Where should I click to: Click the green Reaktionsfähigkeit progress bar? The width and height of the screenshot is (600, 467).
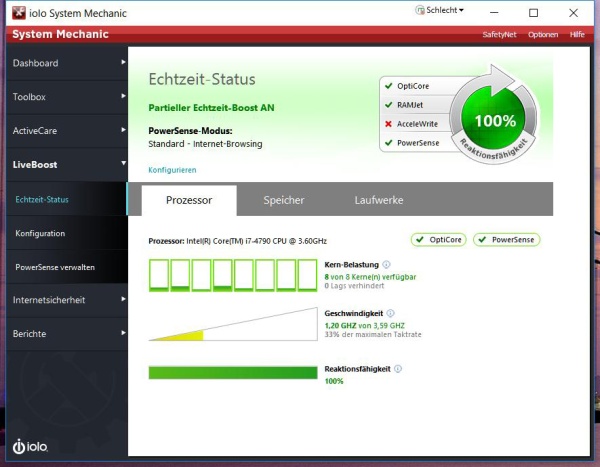[233, 372]
